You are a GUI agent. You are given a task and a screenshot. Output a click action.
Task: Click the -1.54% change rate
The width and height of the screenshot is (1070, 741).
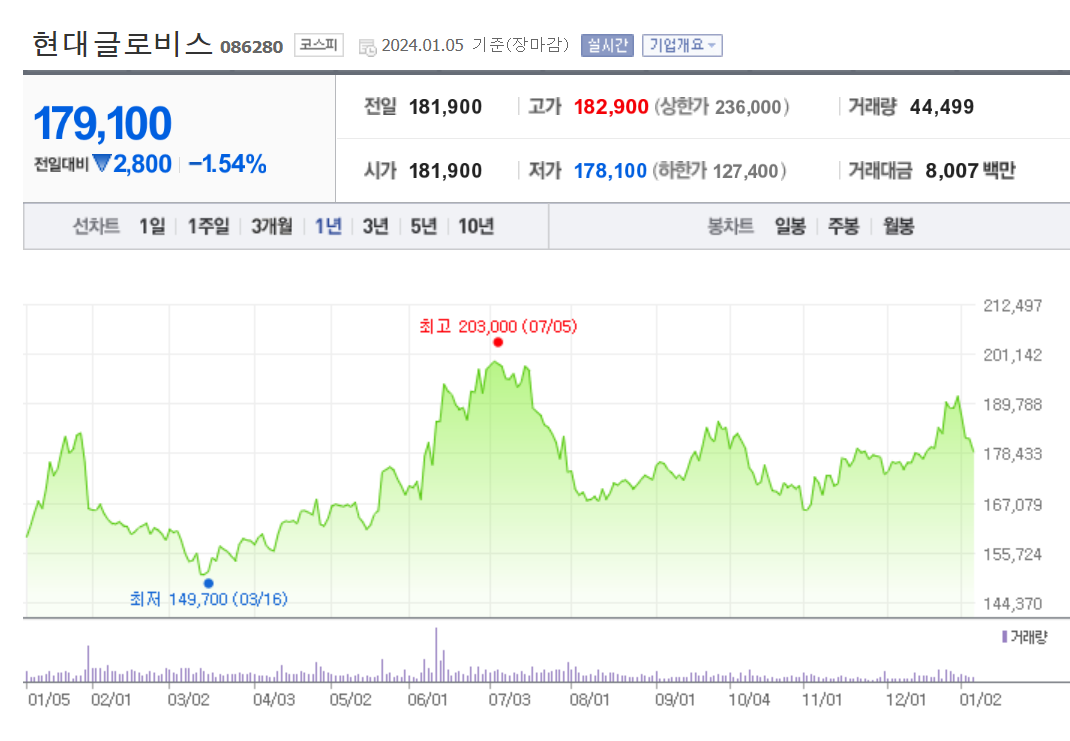click(227, 164)
